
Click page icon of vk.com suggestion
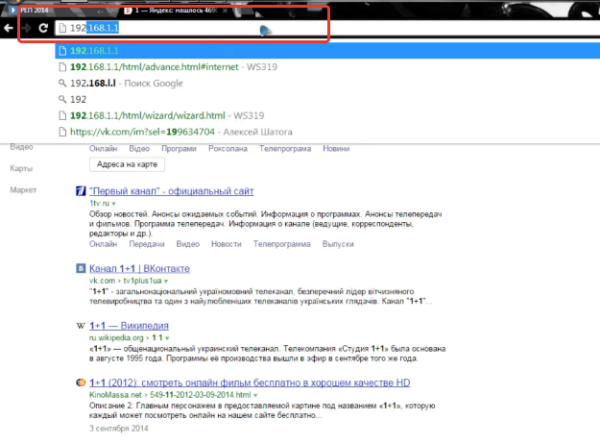(62, 132)
